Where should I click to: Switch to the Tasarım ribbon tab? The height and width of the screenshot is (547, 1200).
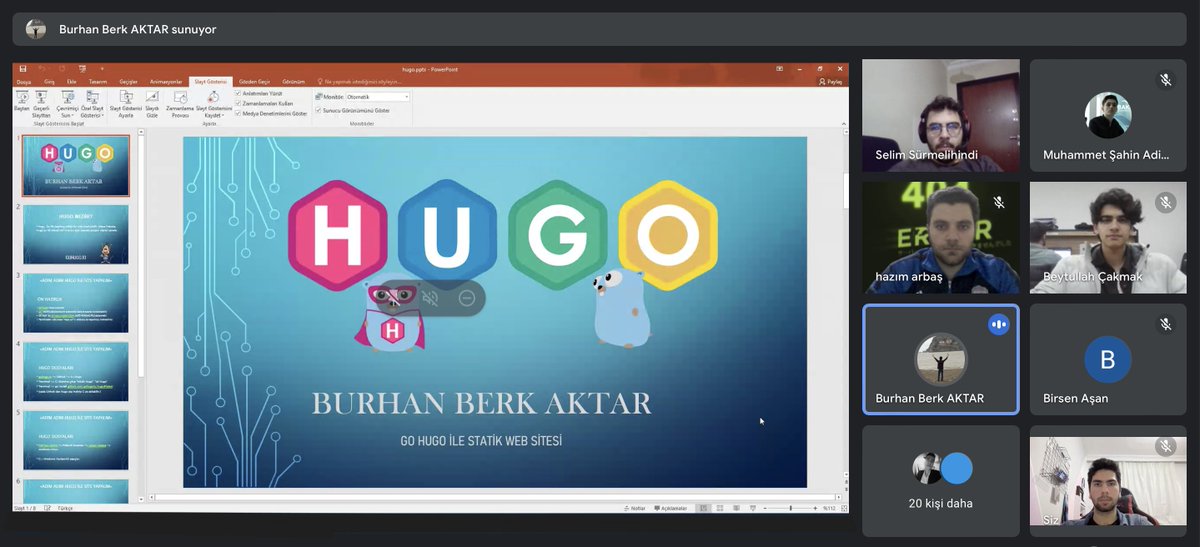[x=98, y=81]
